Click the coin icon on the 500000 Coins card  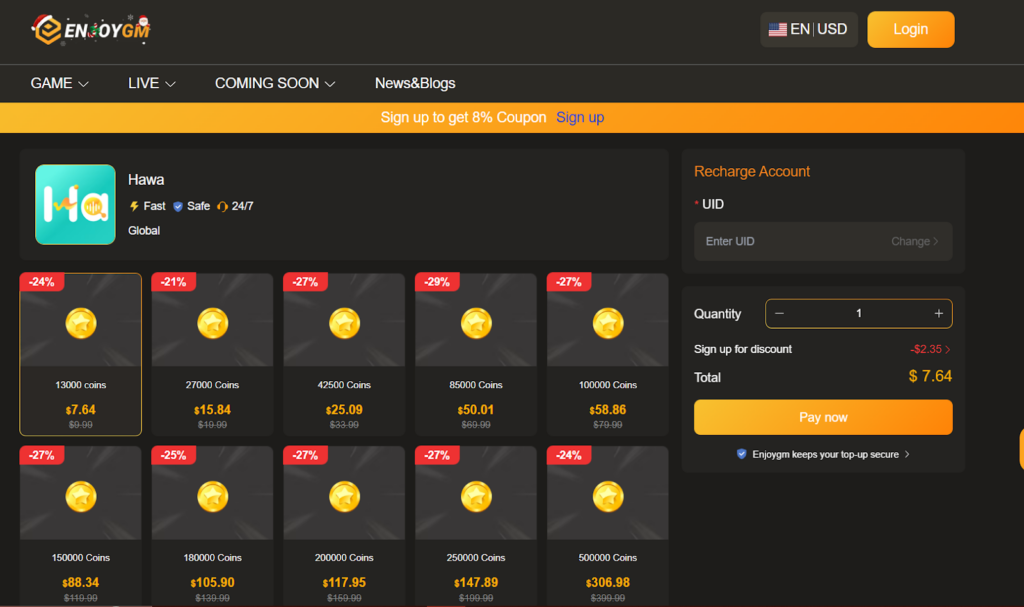point(607,497)
